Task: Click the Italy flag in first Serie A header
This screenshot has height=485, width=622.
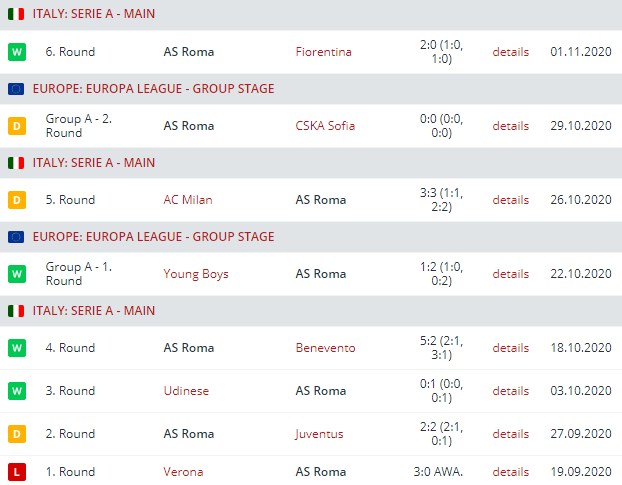Action: click(x=16, y=15)
